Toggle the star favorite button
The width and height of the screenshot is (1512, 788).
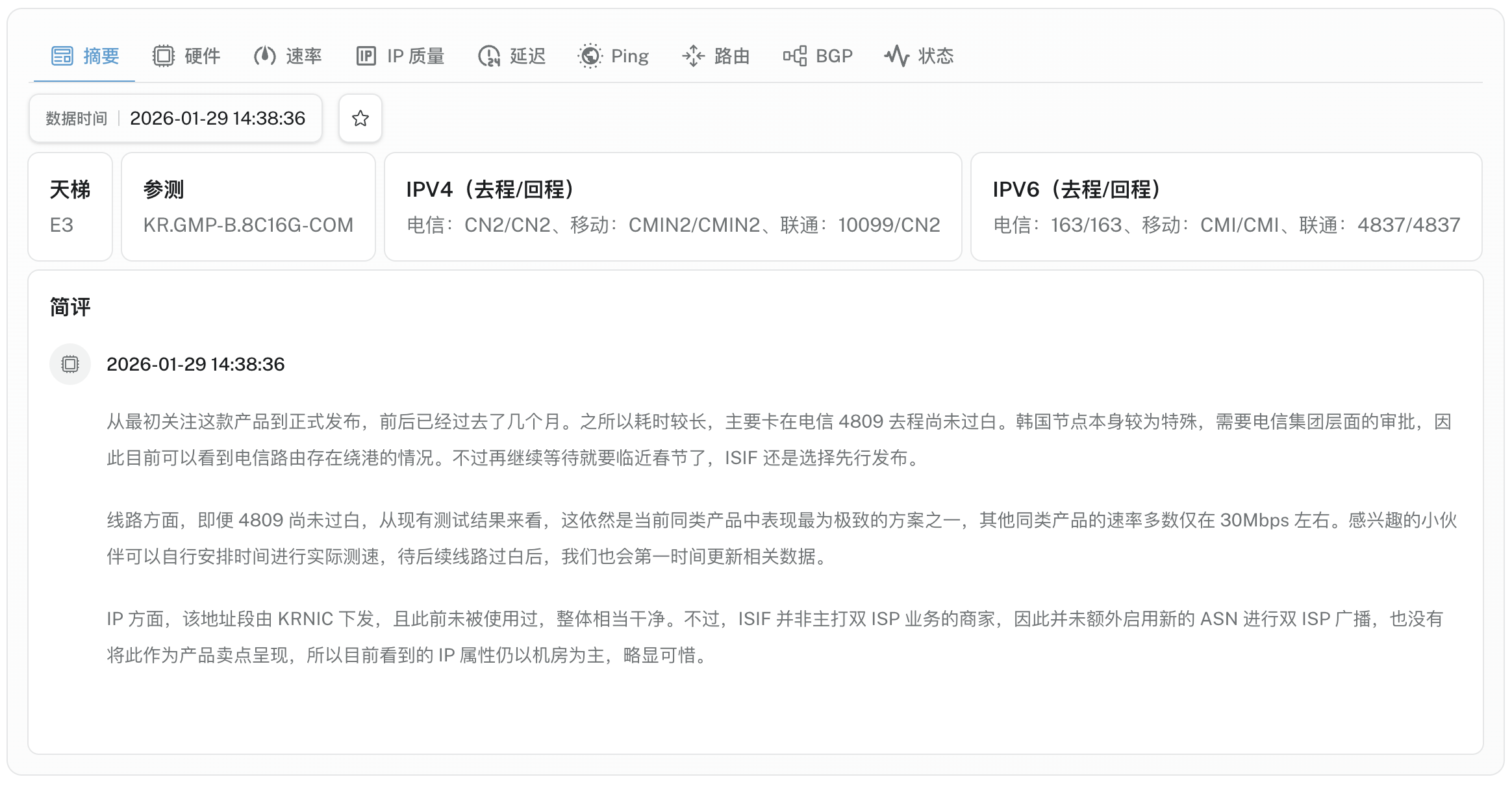(360, 118)
